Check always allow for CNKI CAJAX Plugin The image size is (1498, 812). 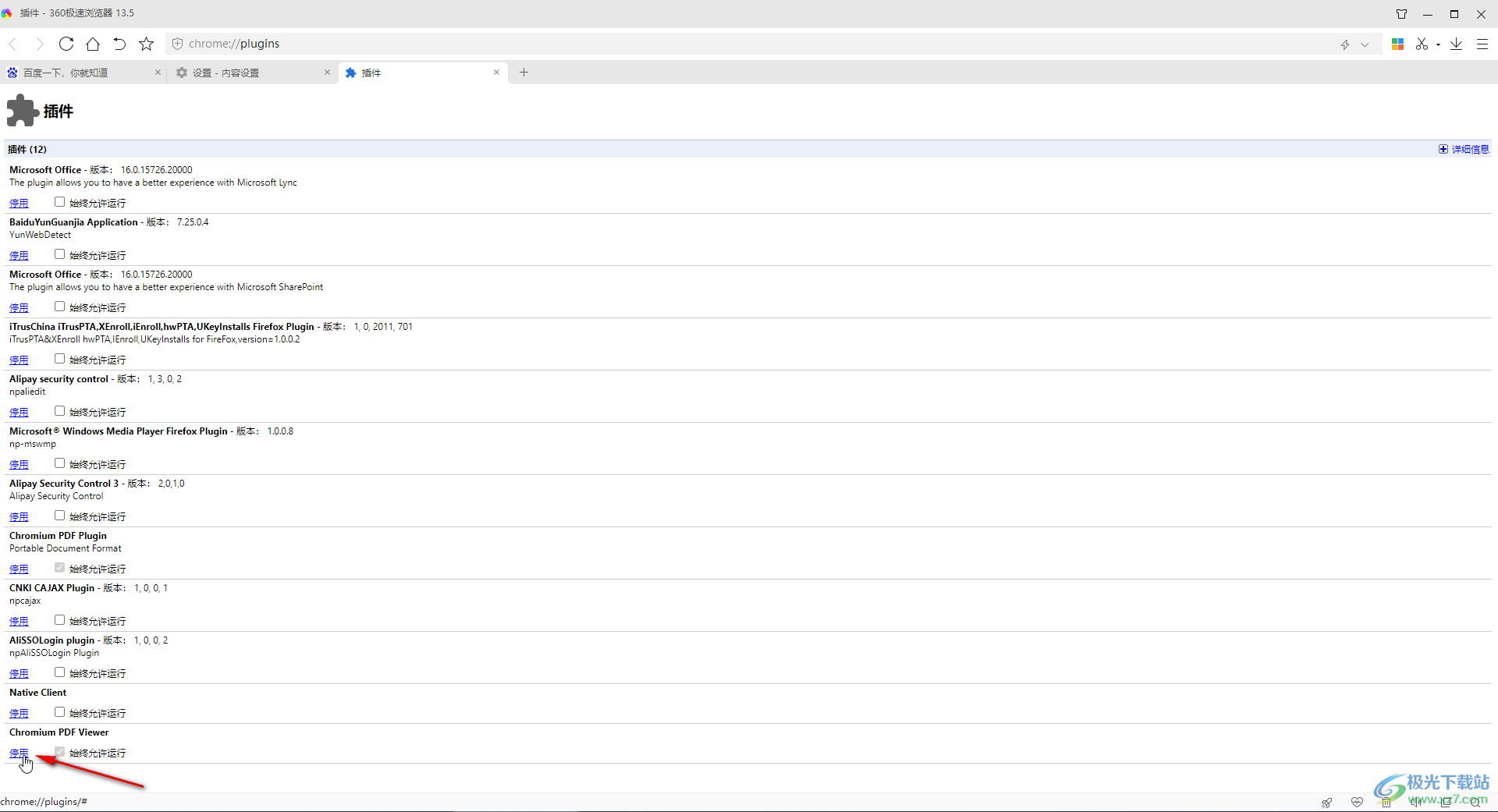(x=59, y=620)
